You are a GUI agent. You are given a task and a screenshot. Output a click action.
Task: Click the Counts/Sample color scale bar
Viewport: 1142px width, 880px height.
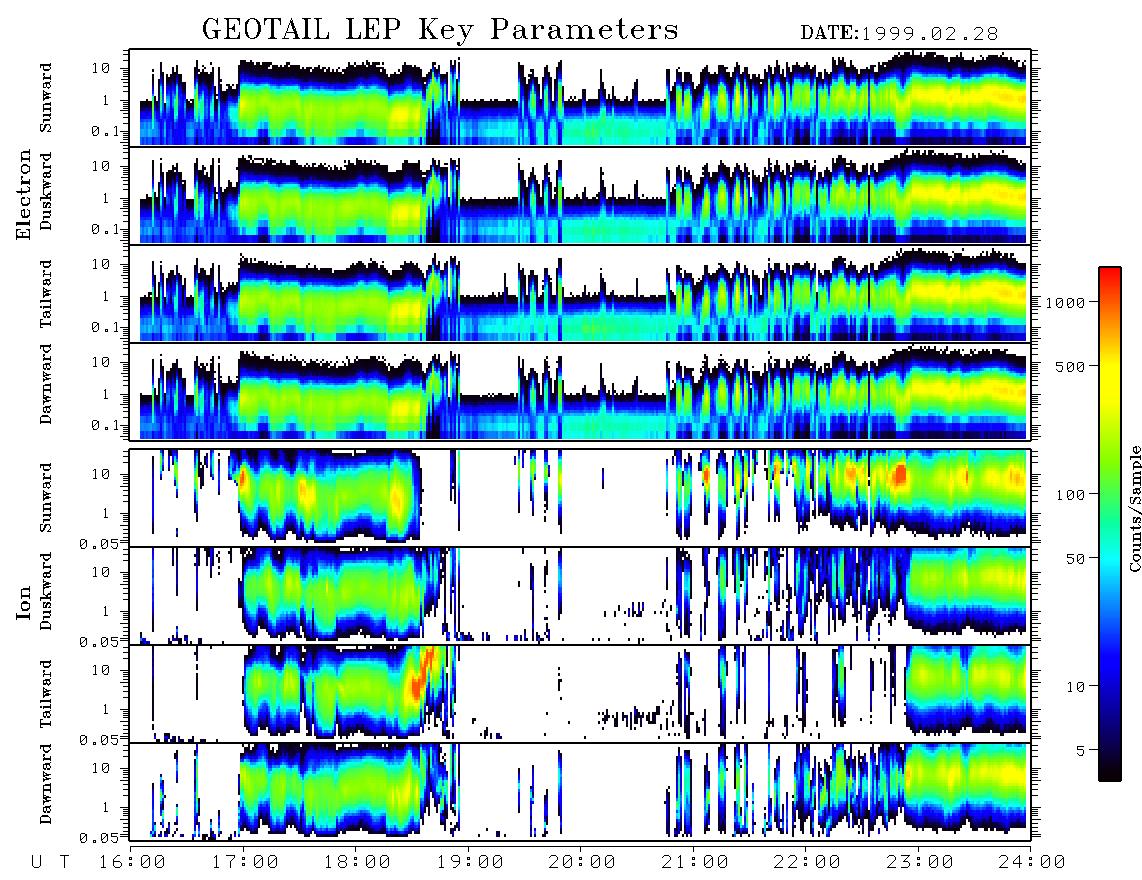pyautogui.click(x=1110, y=525)
